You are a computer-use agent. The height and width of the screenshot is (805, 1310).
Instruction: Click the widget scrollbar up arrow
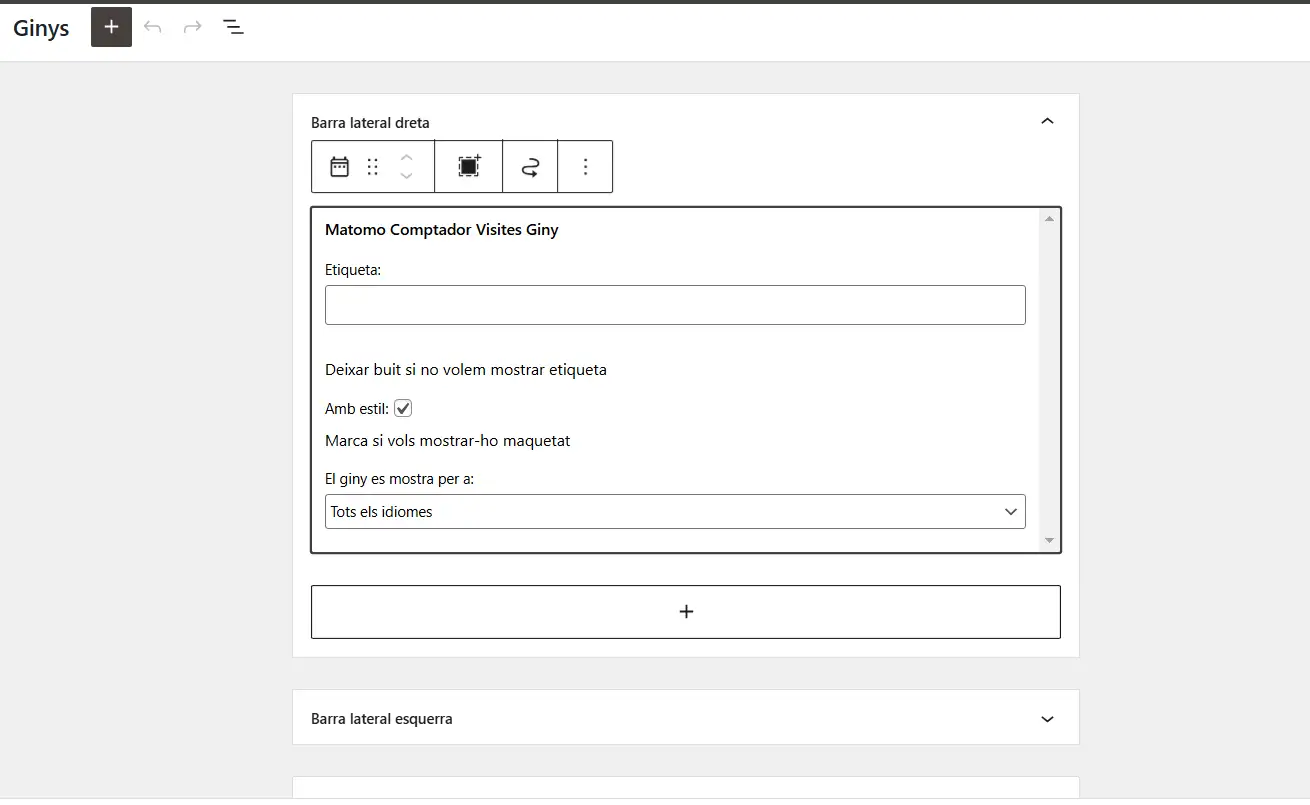(x=1049, y=218)
